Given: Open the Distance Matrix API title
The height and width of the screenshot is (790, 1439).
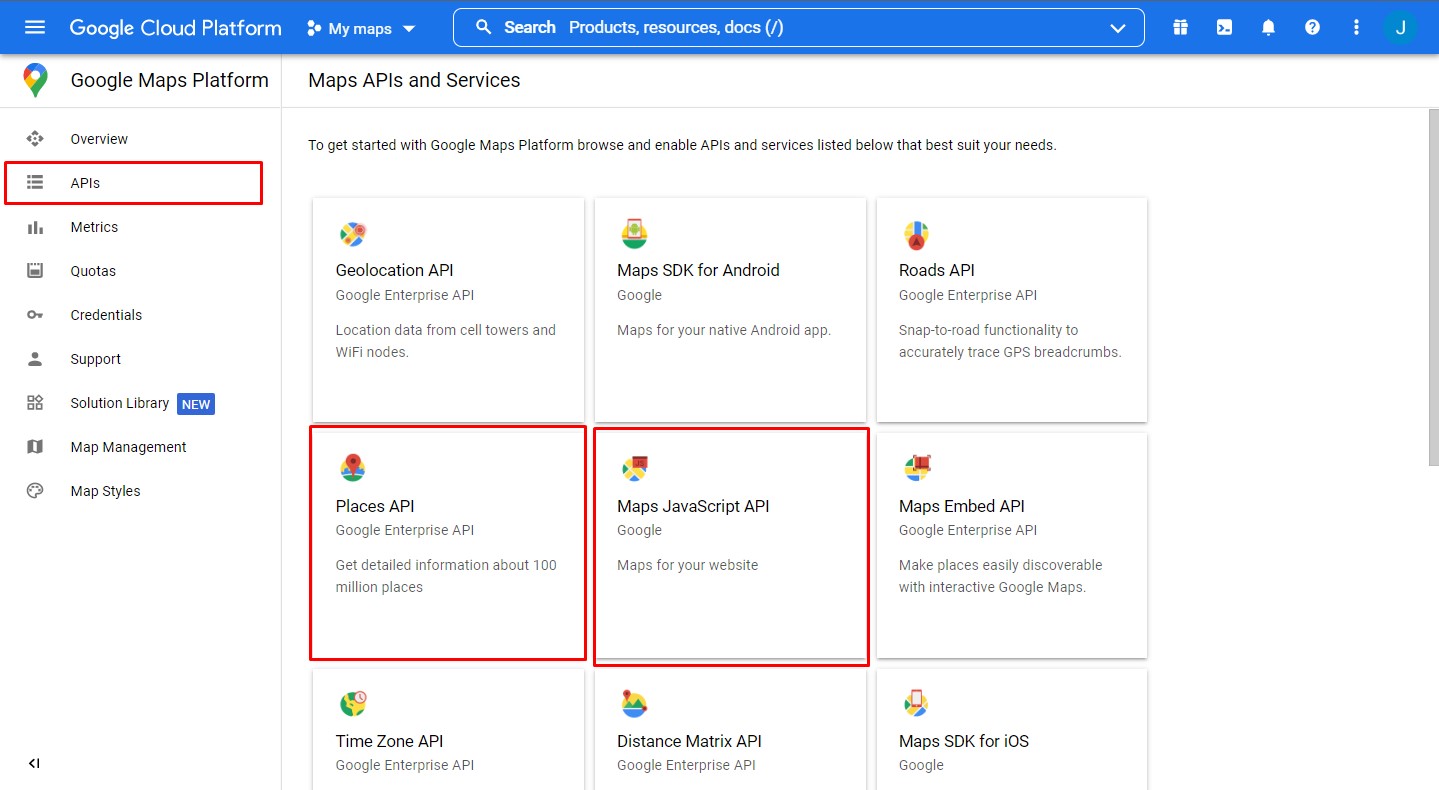Looking at the screenshot, I should click(689, 741).
